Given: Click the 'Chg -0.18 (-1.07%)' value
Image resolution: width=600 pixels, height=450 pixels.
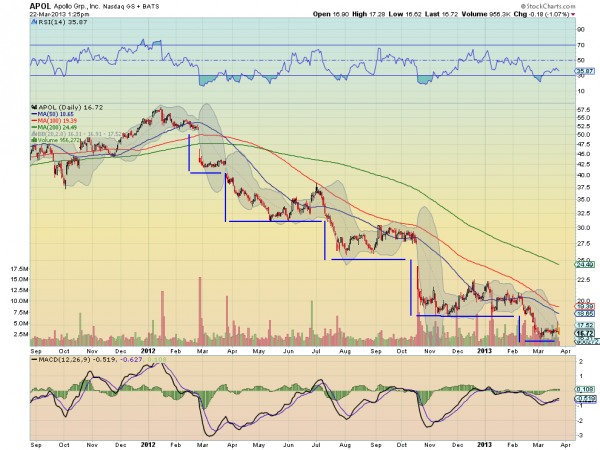Looking at the screenshot, I should 541,14.
